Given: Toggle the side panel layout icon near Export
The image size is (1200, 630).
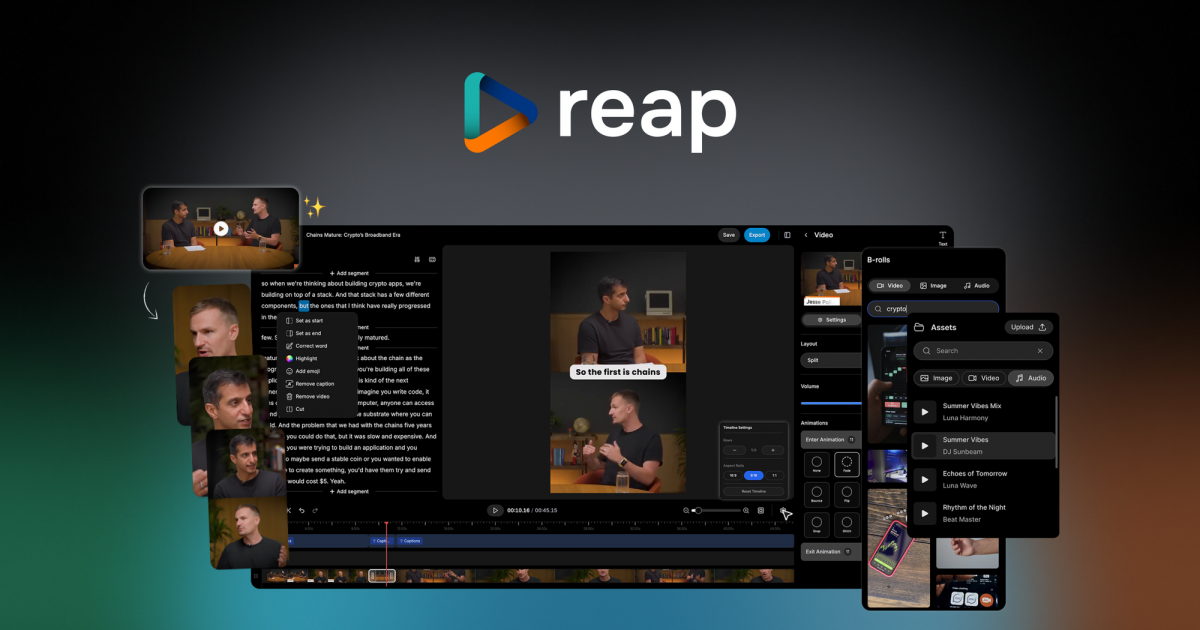Looking at the screenshot, I should [787, 235].
